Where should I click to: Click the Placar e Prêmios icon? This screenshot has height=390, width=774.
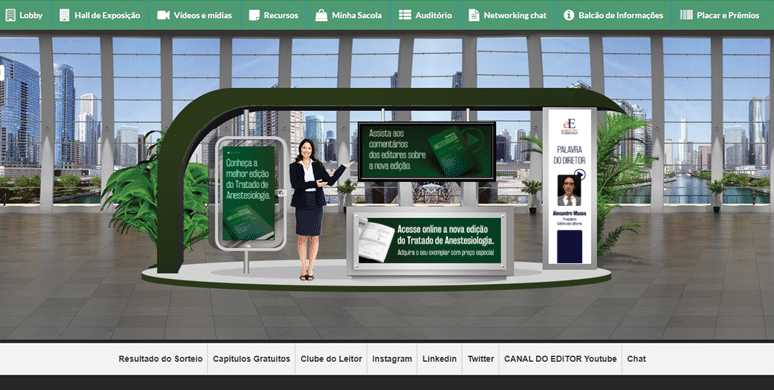[x=686, y=15]
